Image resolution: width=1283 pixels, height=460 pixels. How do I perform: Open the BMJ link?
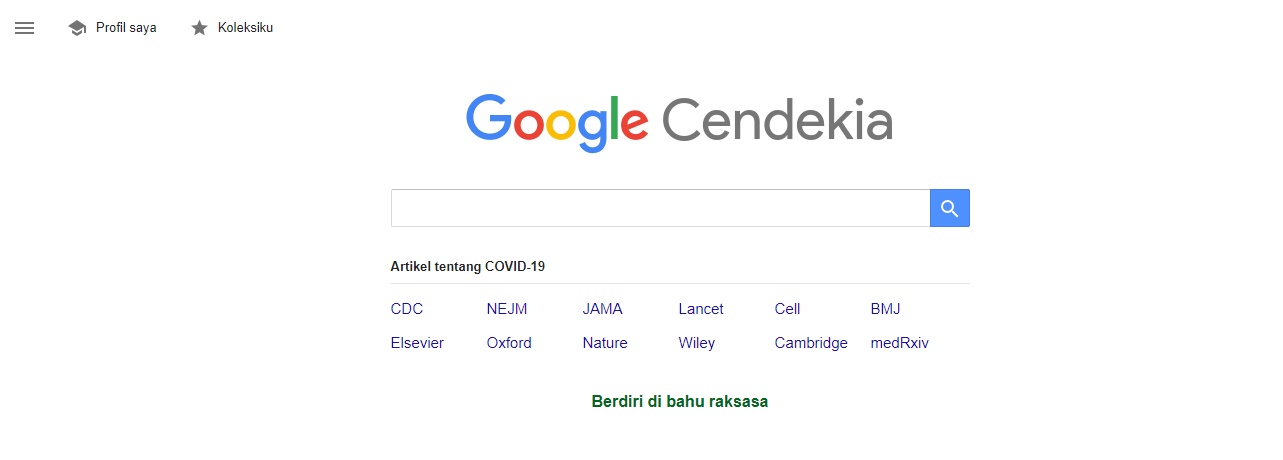[886, 309]
